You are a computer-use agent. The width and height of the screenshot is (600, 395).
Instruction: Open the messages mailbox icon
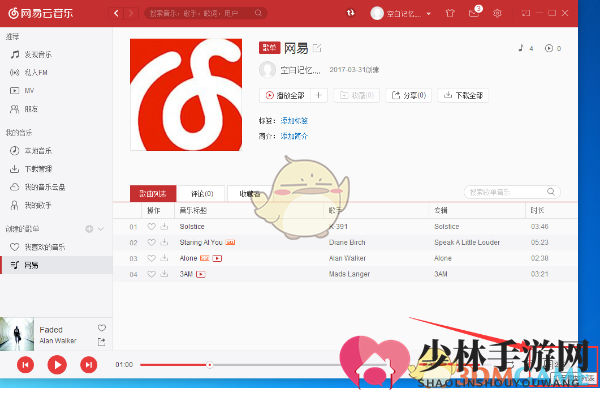(x=474, y=13)
